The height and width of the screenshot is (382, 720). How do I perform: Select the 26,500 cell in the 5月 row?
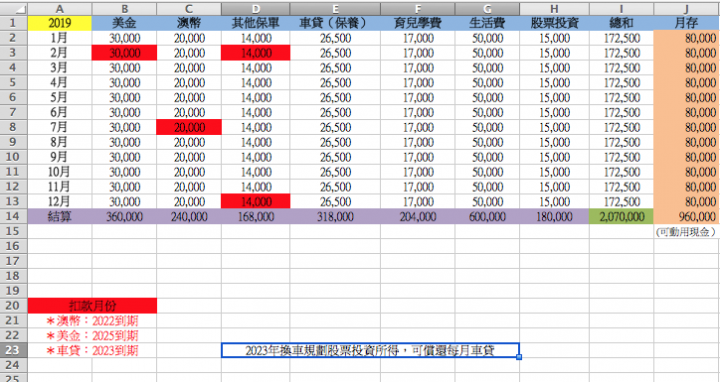point(335,97)
